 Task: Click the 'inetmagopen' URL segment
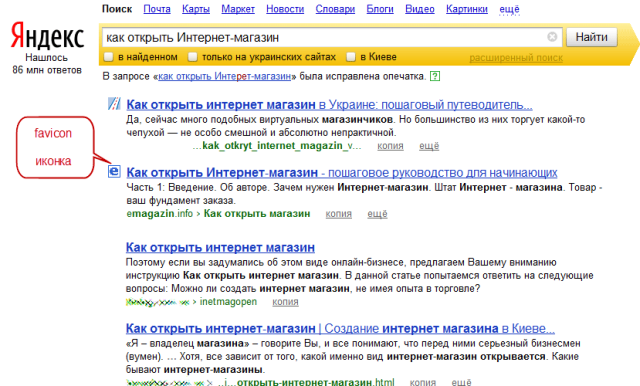point(228,302)
